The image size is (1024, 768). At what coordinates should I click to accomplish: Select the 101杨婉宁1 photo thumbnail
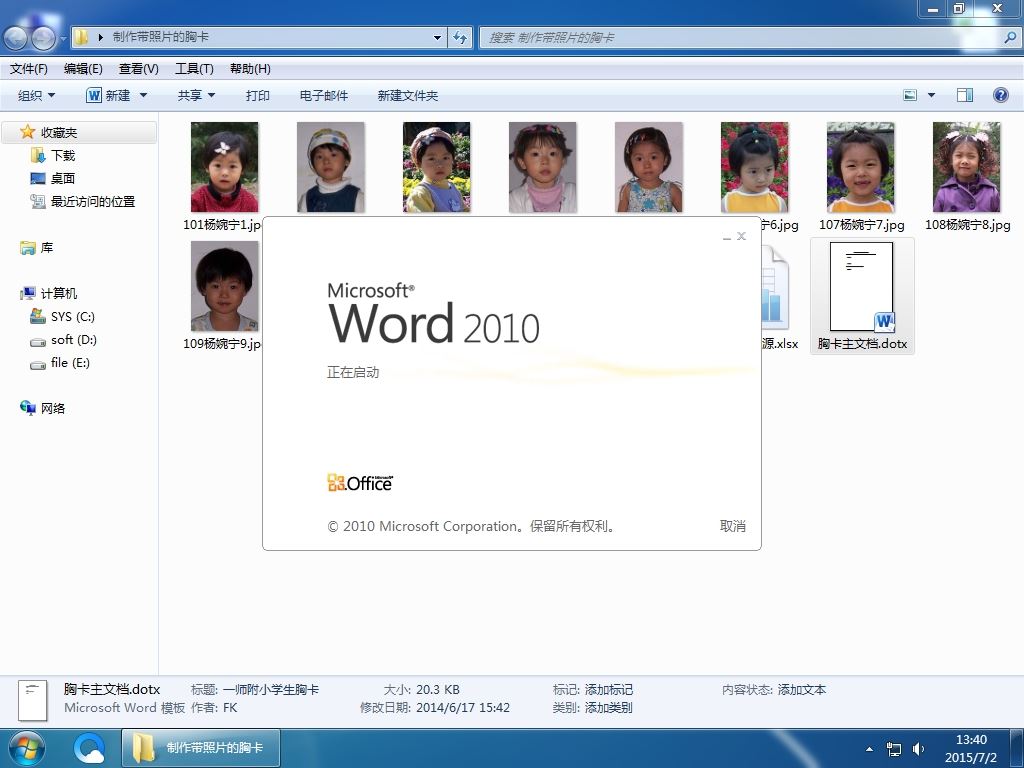pyautogui.click(x=224, y=167)
